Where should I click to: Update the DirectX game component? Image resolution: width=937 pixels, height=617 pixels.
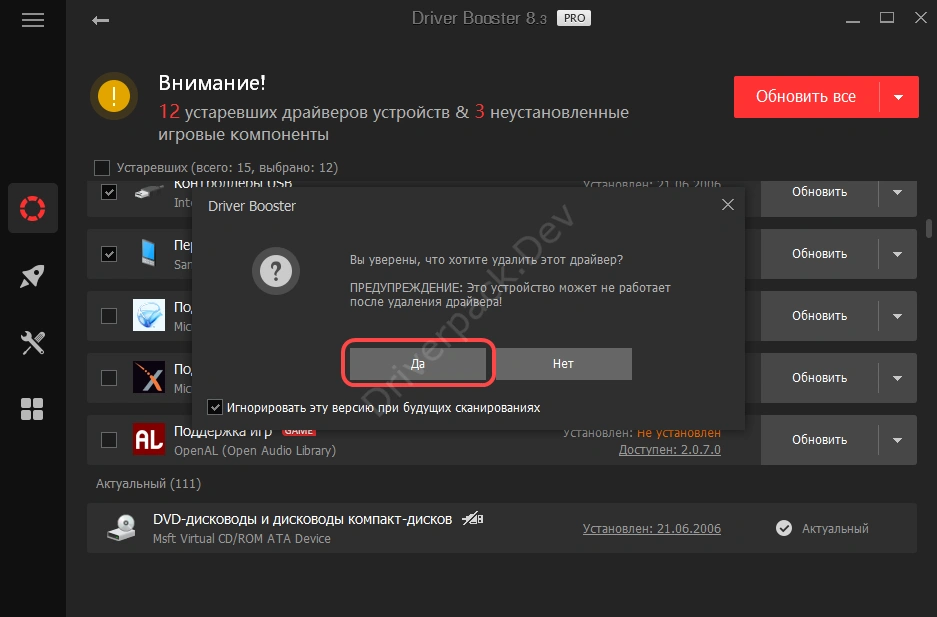pos(819,316)
